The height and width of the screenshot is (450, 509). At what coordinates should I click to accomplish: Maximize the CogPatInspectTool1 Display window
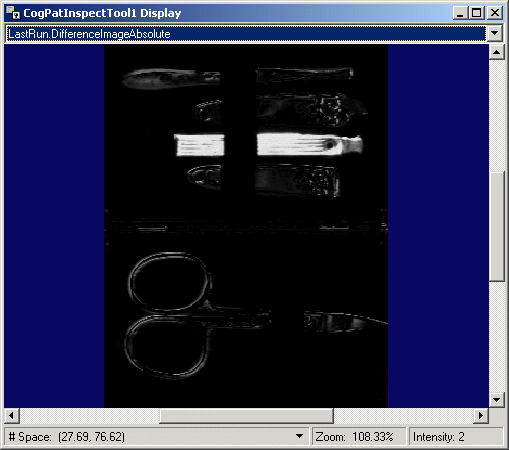pyautogui.click(x=476, y=13)
